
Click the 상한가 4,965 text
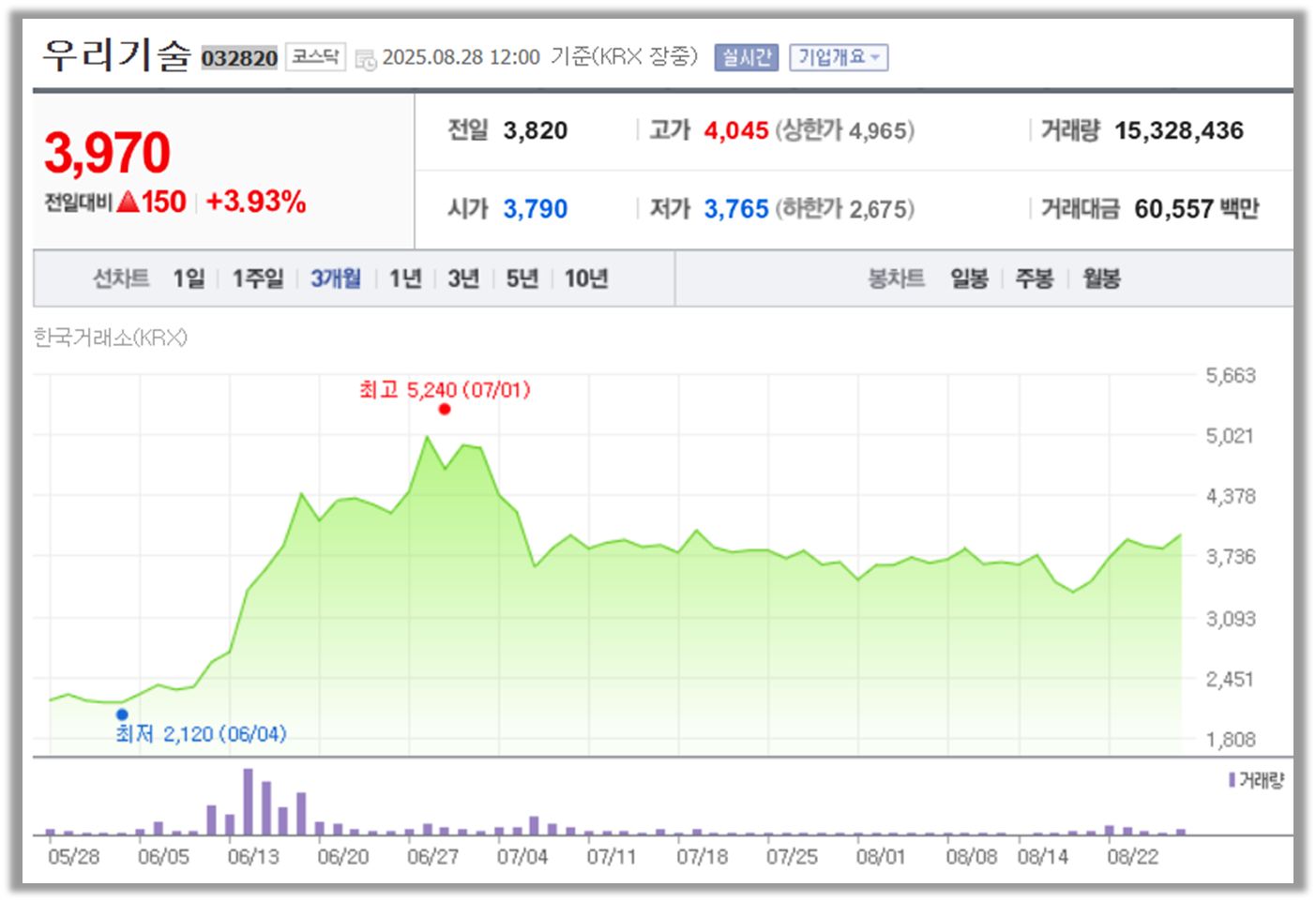coord(844,130)
